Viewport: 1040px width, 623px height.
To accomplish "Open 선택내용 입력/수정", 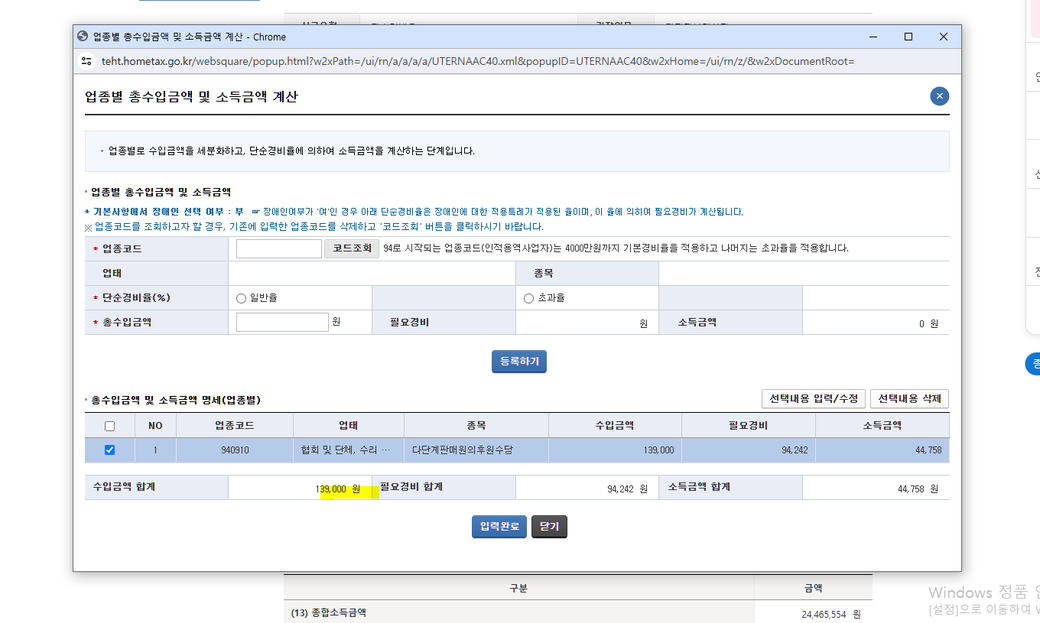I will [812, 399].
